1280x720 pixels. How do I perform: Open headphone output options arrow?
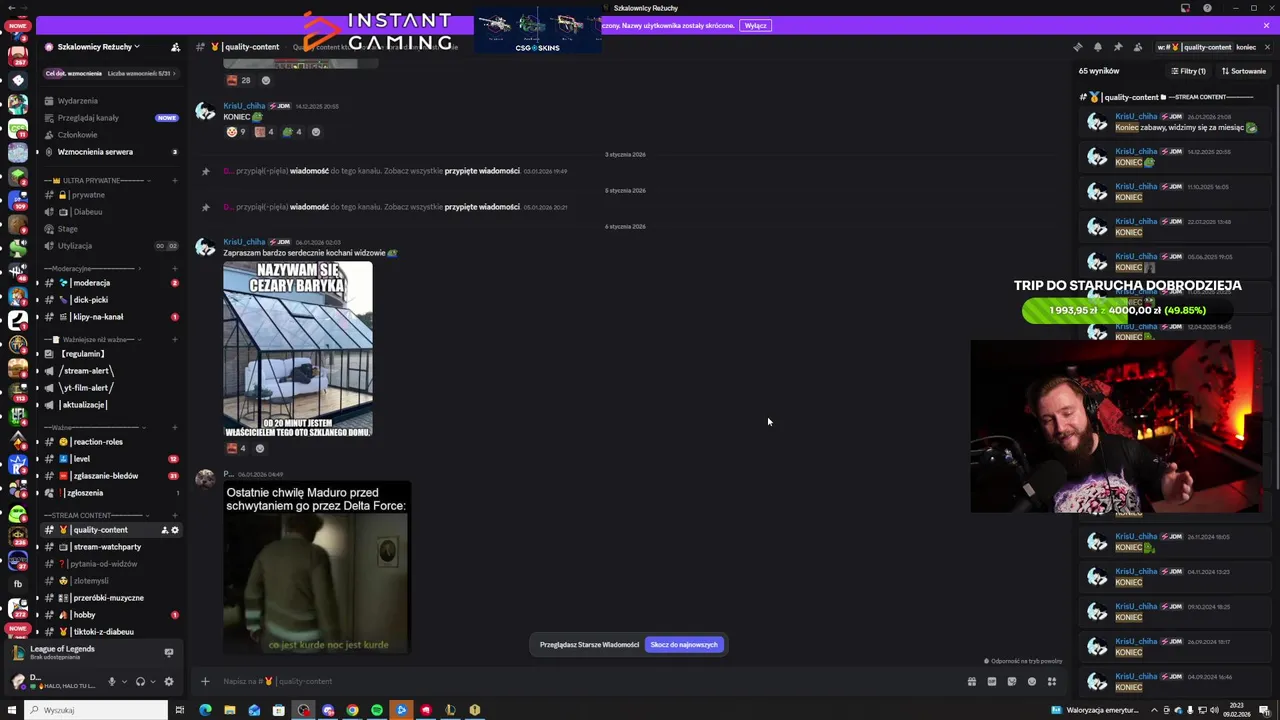152,682
